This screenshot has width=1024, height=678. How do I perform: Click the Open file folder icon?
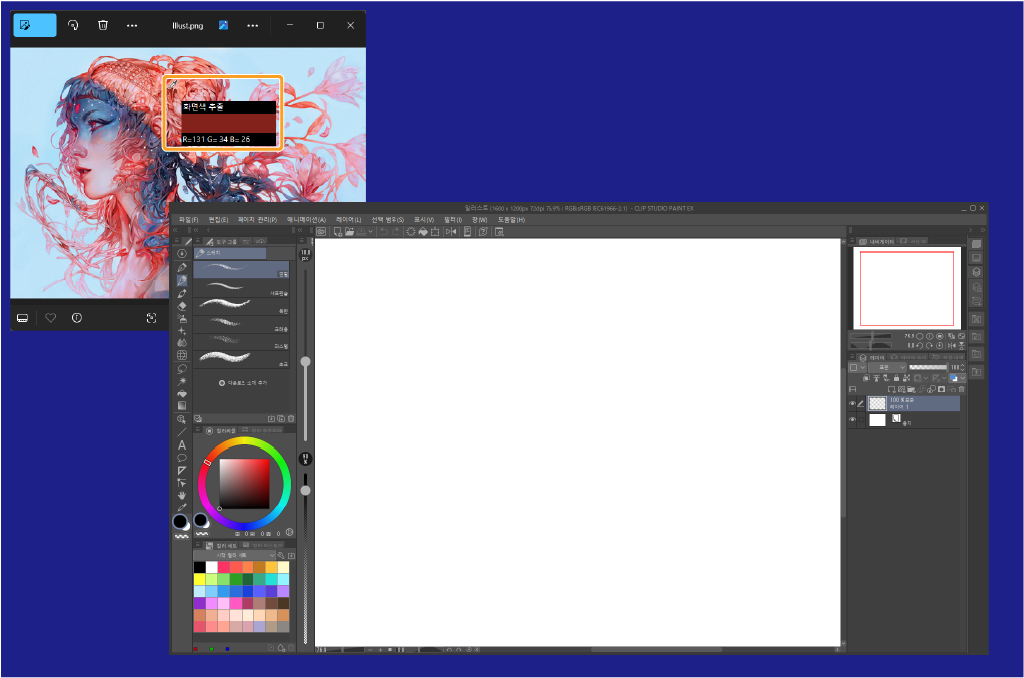349,231
